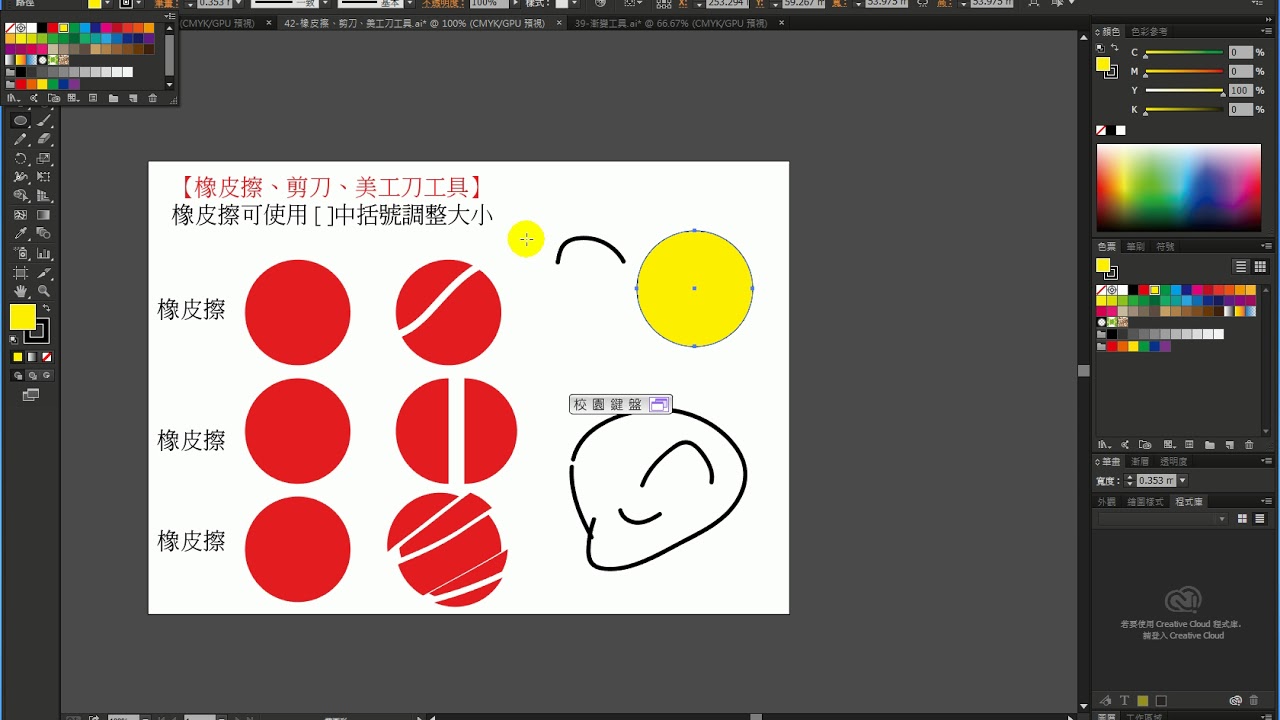Switch to Draw Inside mode

click(47, 376)
